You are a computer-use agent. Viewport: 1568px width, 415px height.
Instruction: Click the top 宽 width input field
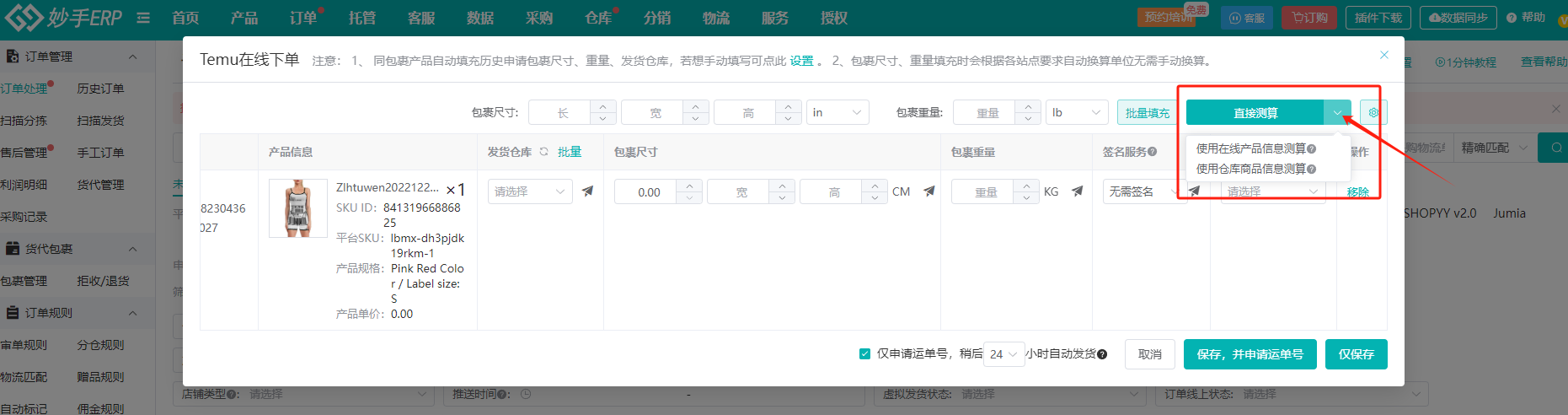click(654, 112)
